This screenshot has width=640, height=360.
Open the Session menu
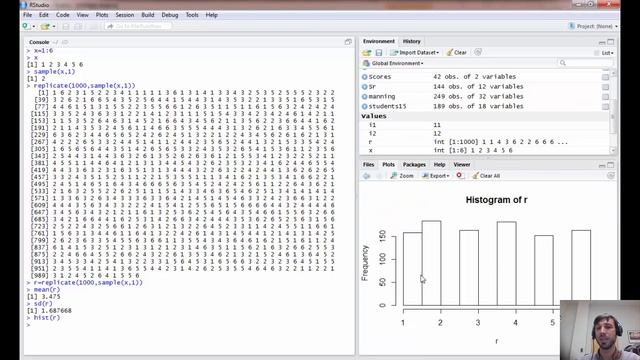click(x=124, y=15)
